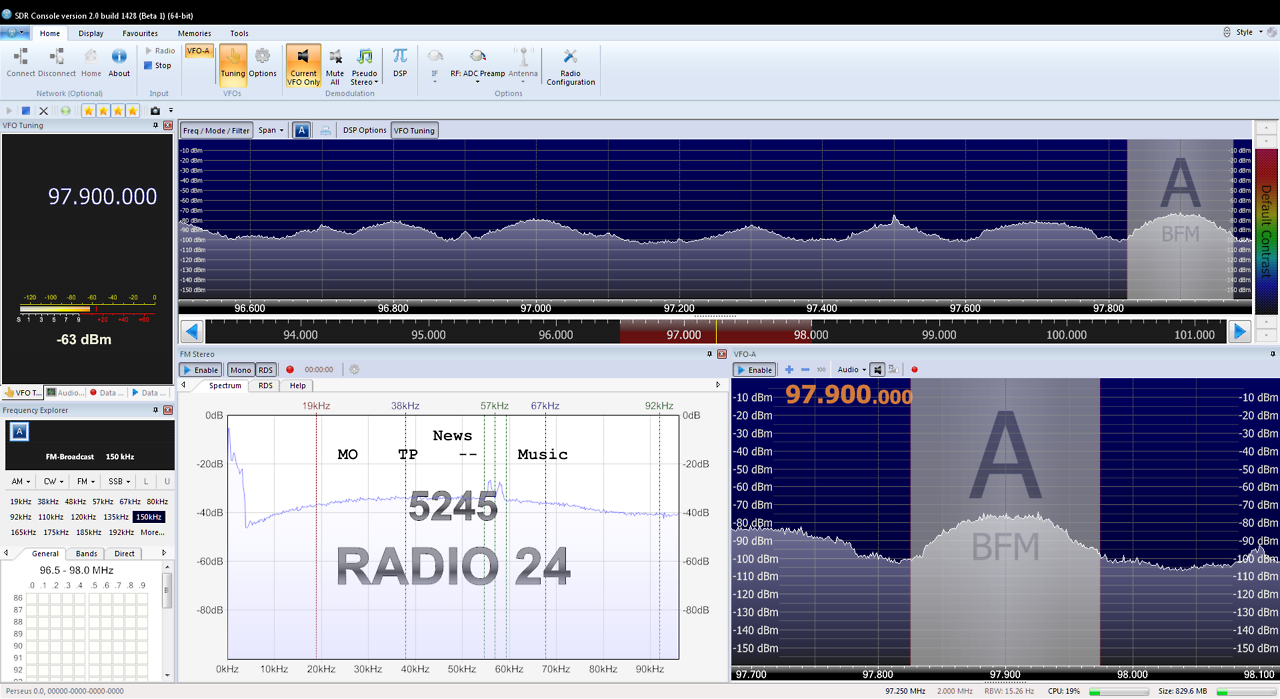
Task: Open the DSP pi icon
Action: [x=400, y=62]
